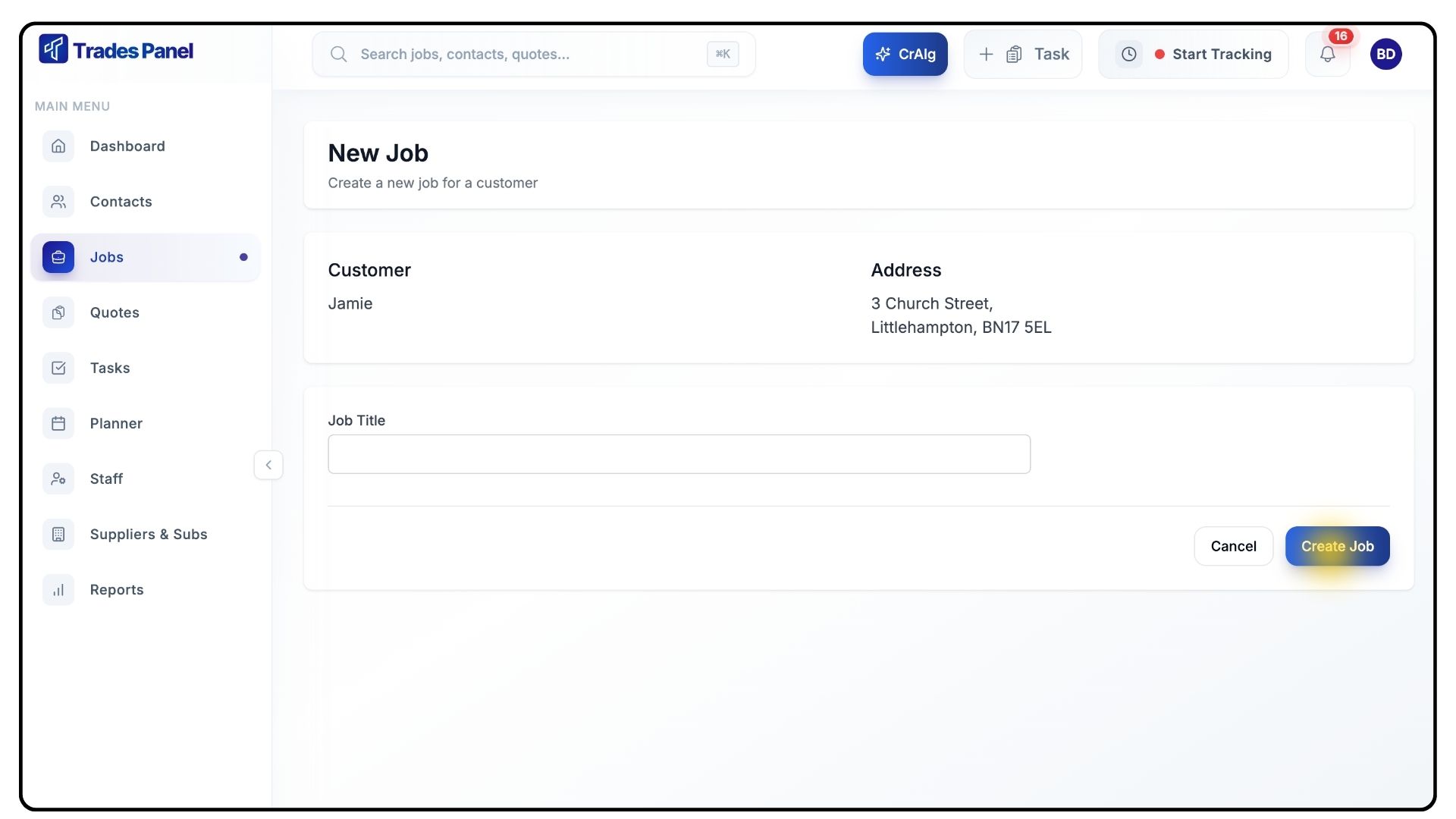Open the Tasks menu item

click(x=110, y=368)
